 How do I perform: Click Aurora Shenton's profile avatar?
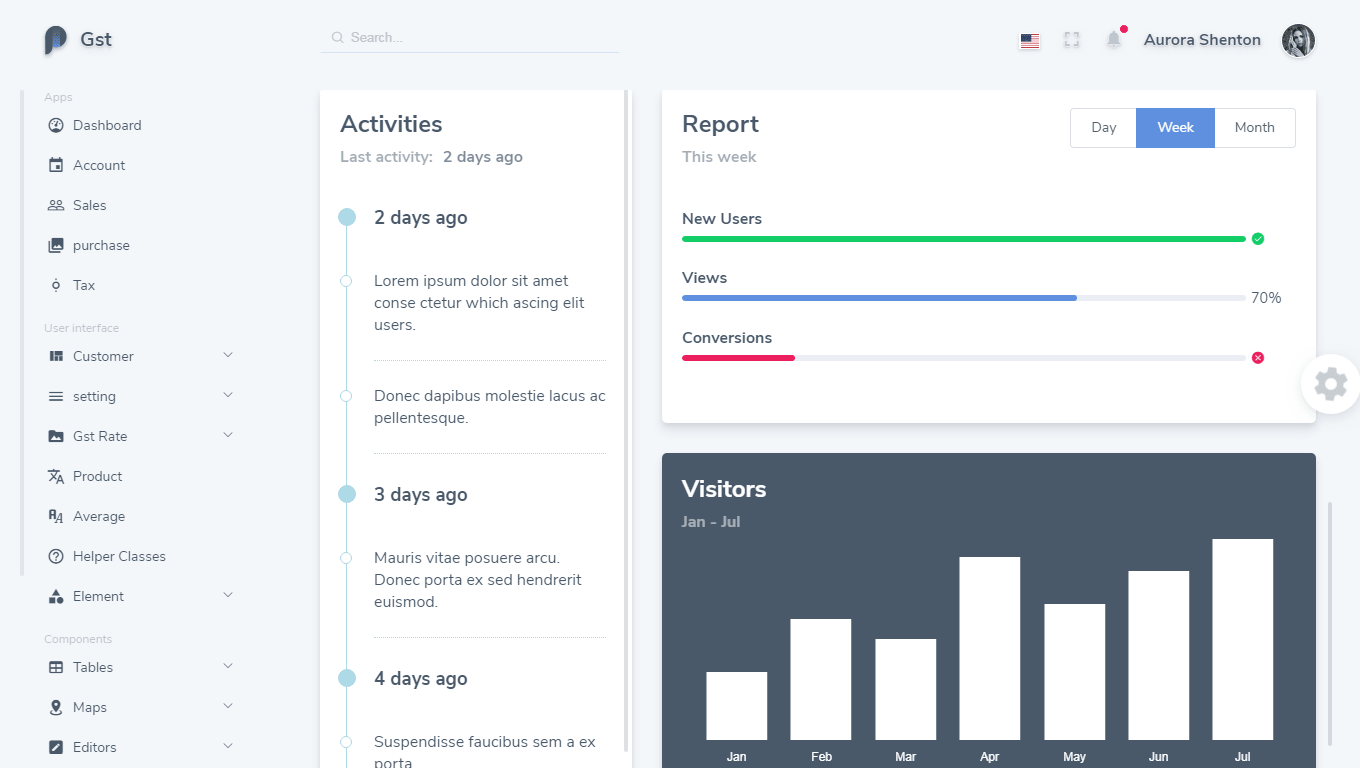(1298, 40)
